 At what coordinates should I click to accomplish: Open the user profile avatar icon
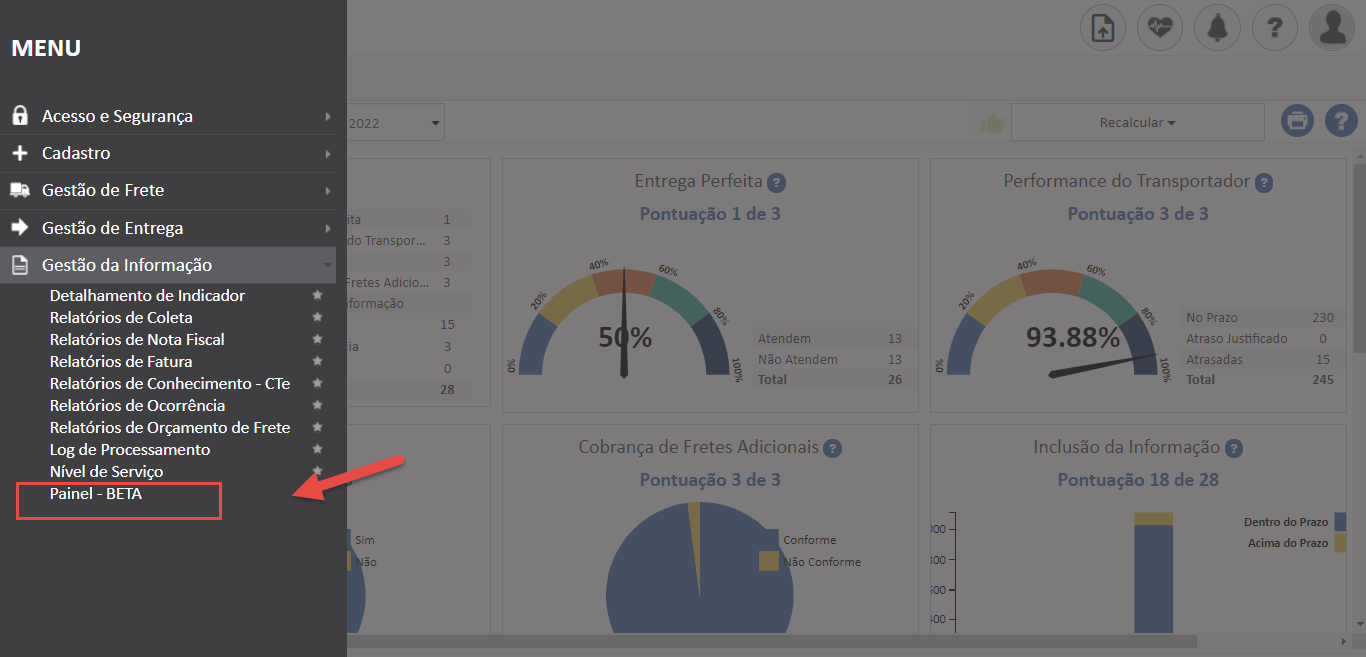[x=1331, y=27]
